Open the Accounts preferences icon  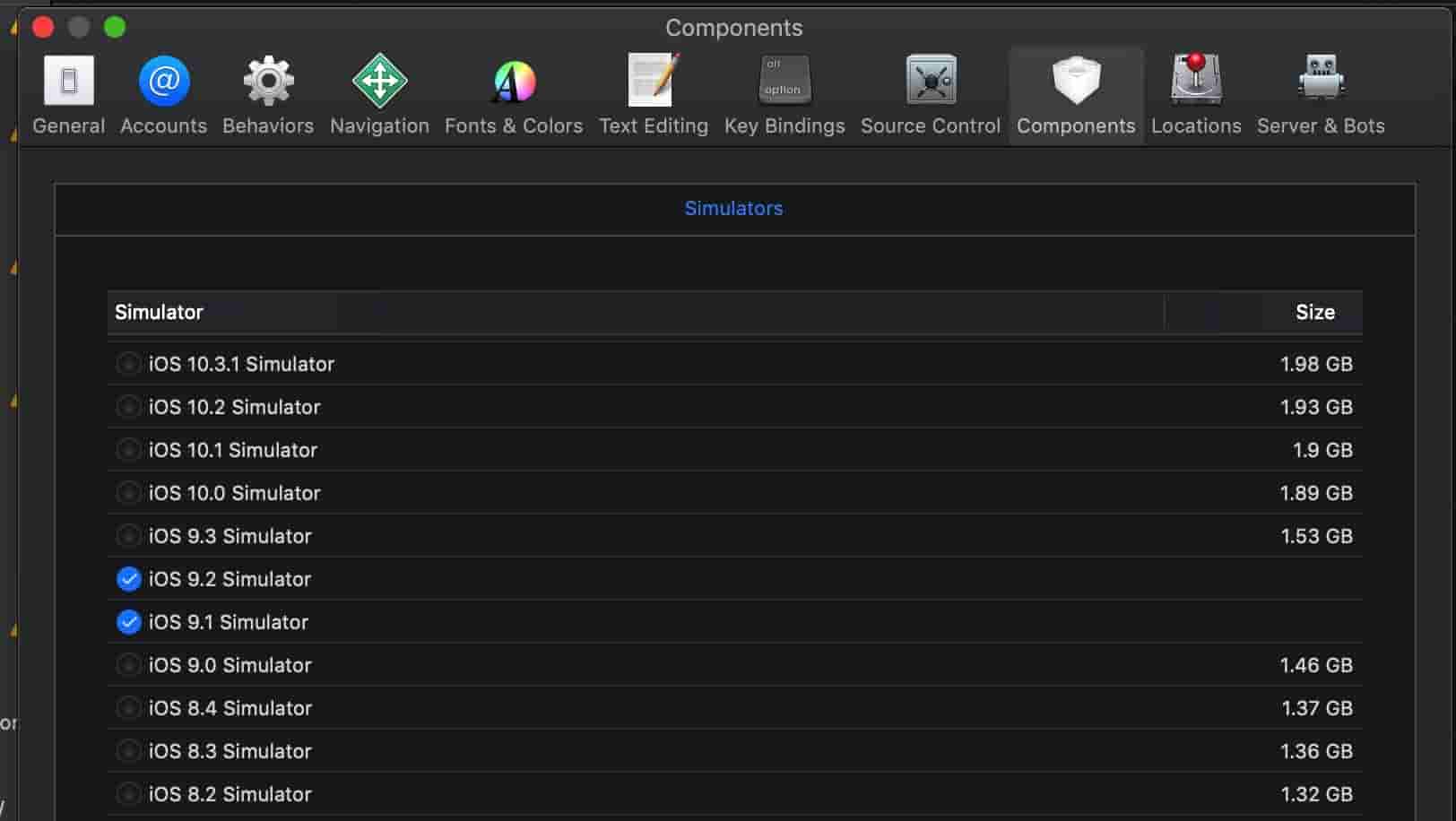(x=164, y=81)
